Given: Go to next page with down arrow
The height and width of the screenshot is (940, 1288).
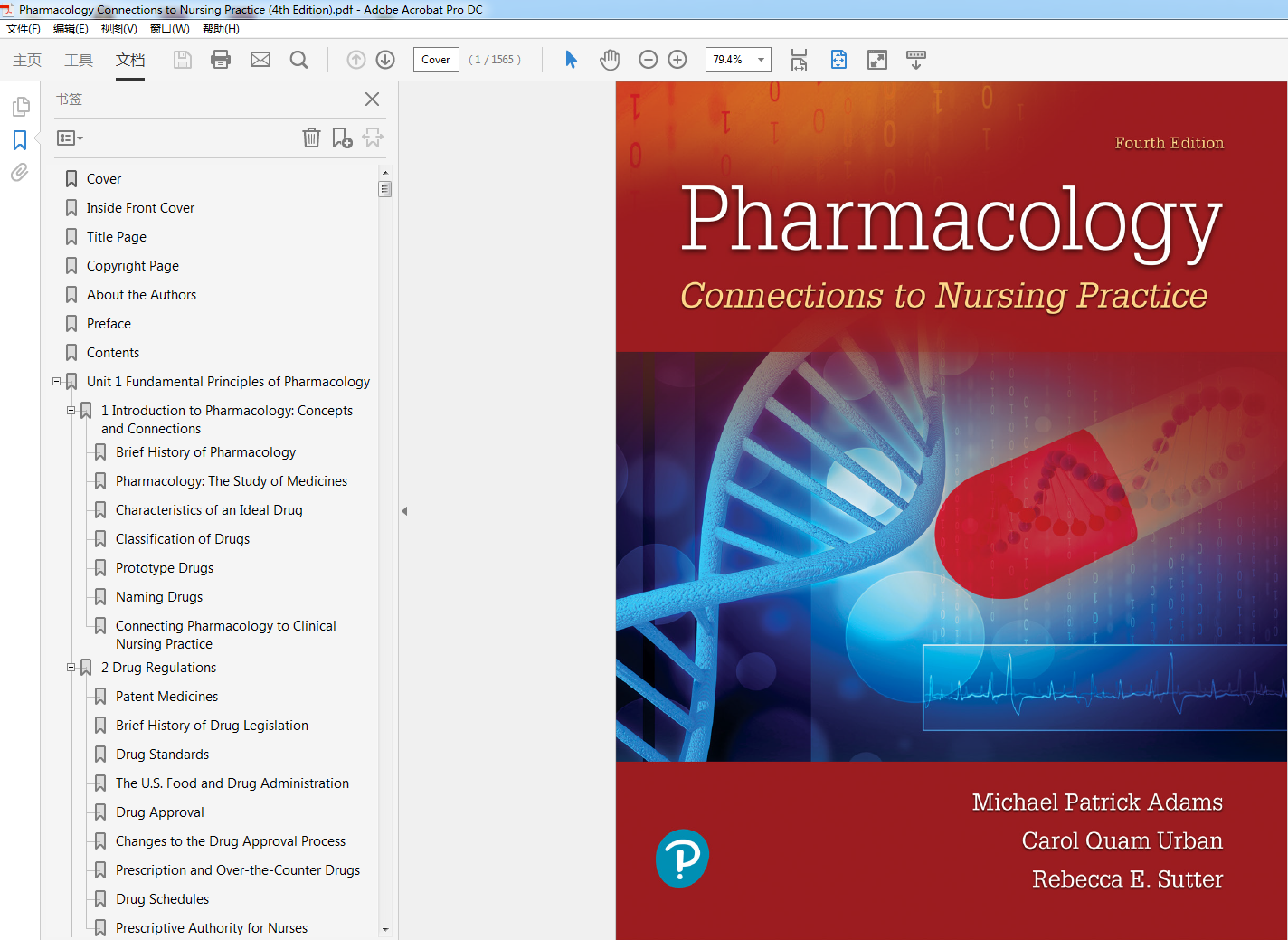Looking at the screenshot, I should [385, 60].
